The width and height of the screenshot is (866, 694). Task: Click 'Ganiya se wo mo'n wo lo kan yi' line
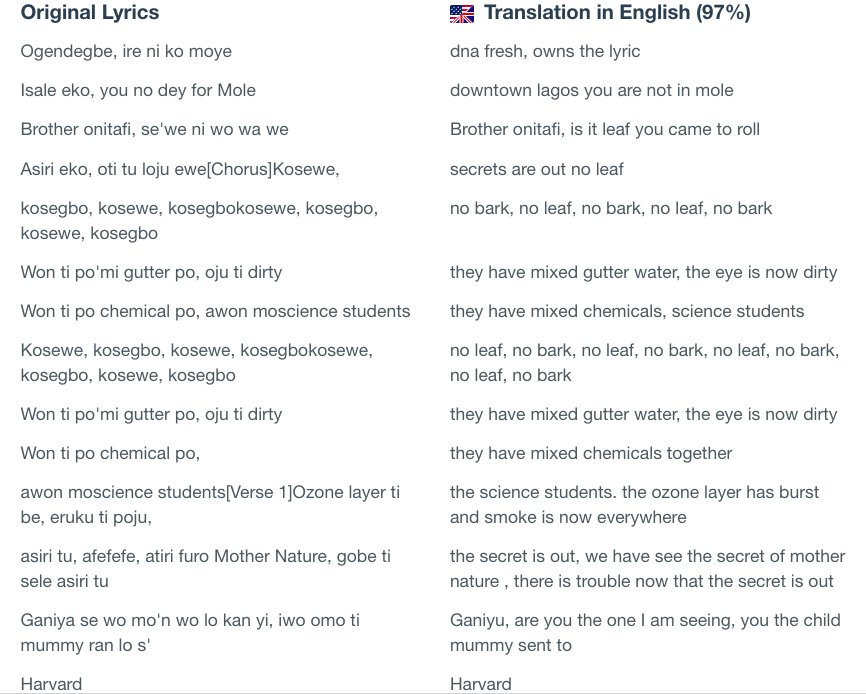click(190, 633)
